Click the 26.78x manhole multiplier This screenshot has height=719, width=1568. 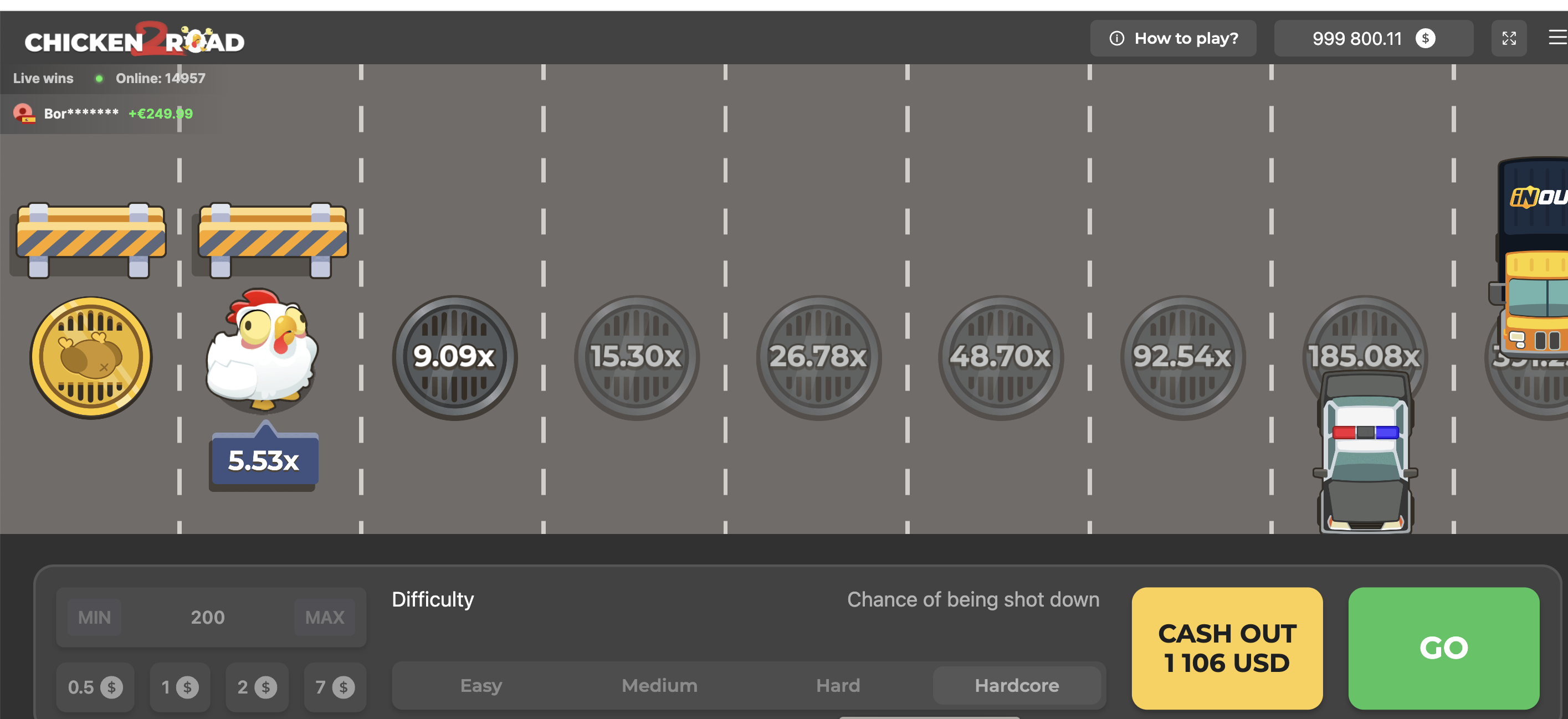point(818,357)
